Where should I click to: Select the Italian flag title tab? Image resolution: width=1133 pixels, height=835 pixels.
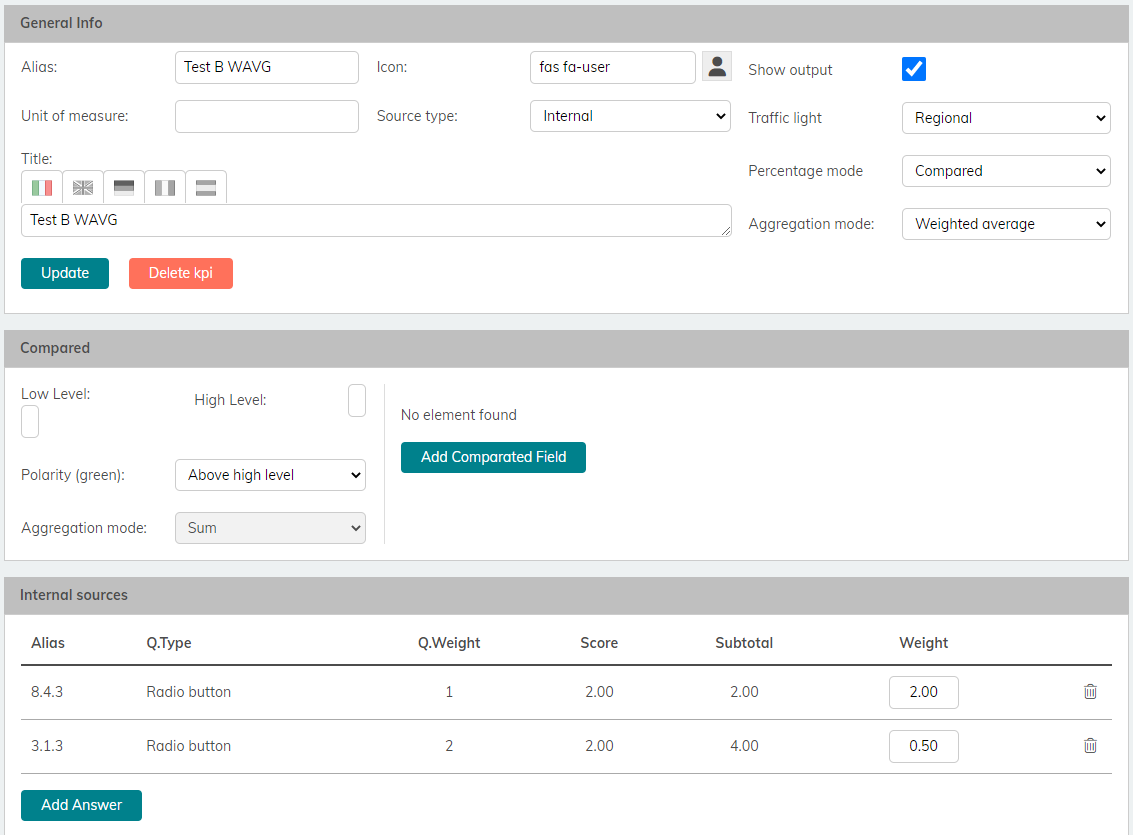(42, 188)
